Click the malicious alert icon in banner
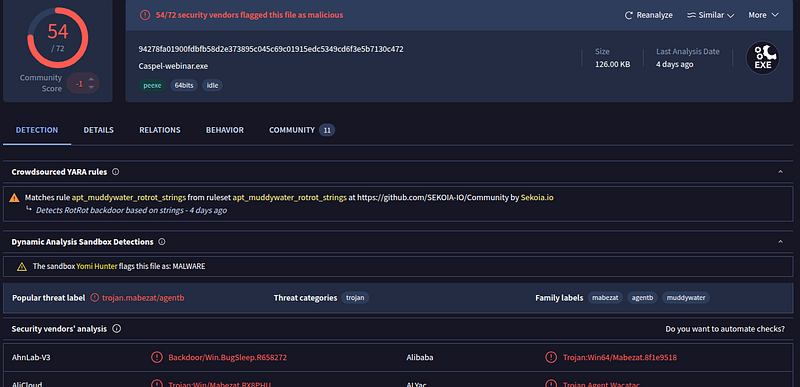This screenshot has height=387, width=800. 145,15
